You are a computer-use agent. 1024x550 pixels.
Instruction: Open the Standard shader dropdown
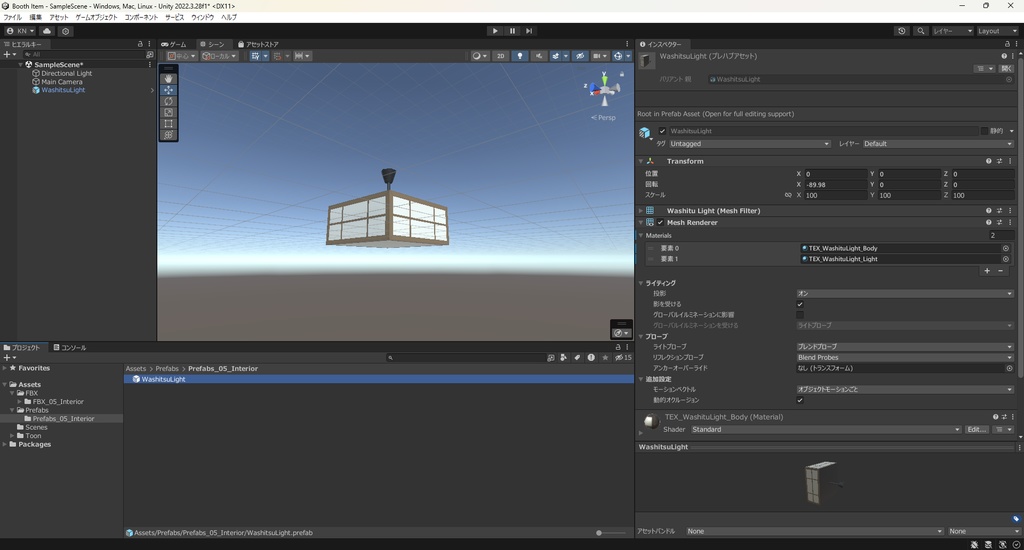coord(825,429)
